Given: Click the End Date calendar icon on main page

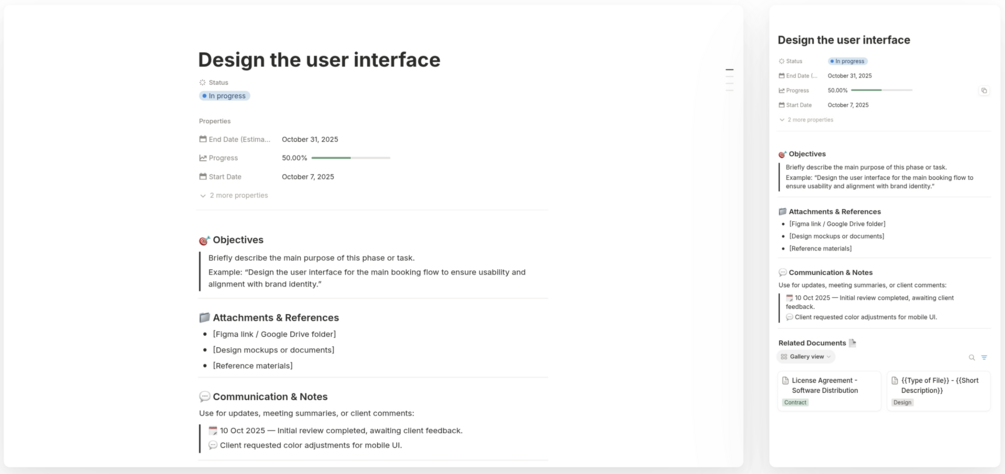Looking at the screenshot, I should tap(203, 140).
